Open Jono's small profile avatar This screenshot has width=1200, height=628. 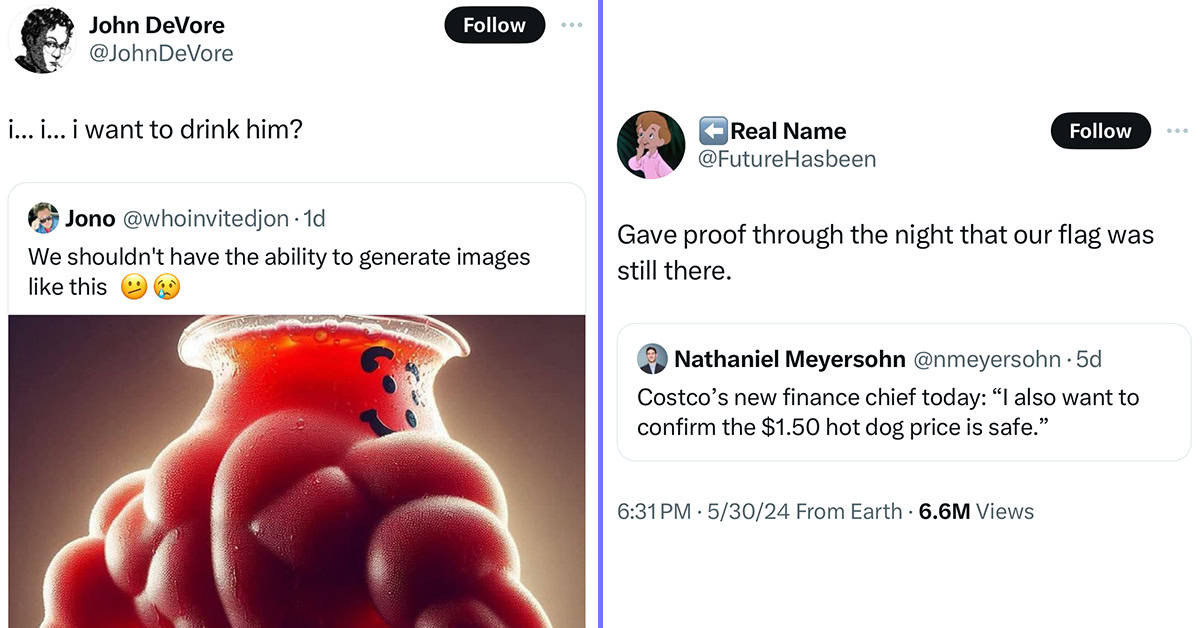[x=43, y=218]
